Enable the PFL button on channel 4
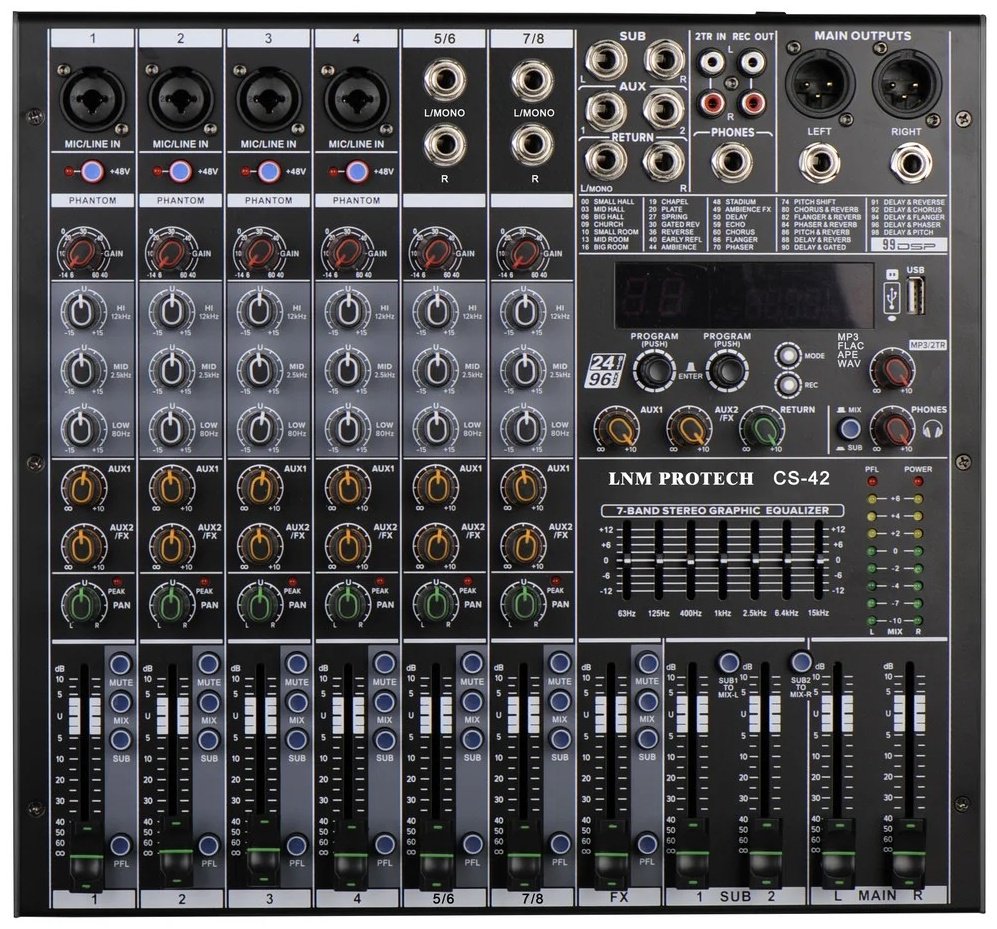Screen dimensions: 997x929 coord(384,844)
